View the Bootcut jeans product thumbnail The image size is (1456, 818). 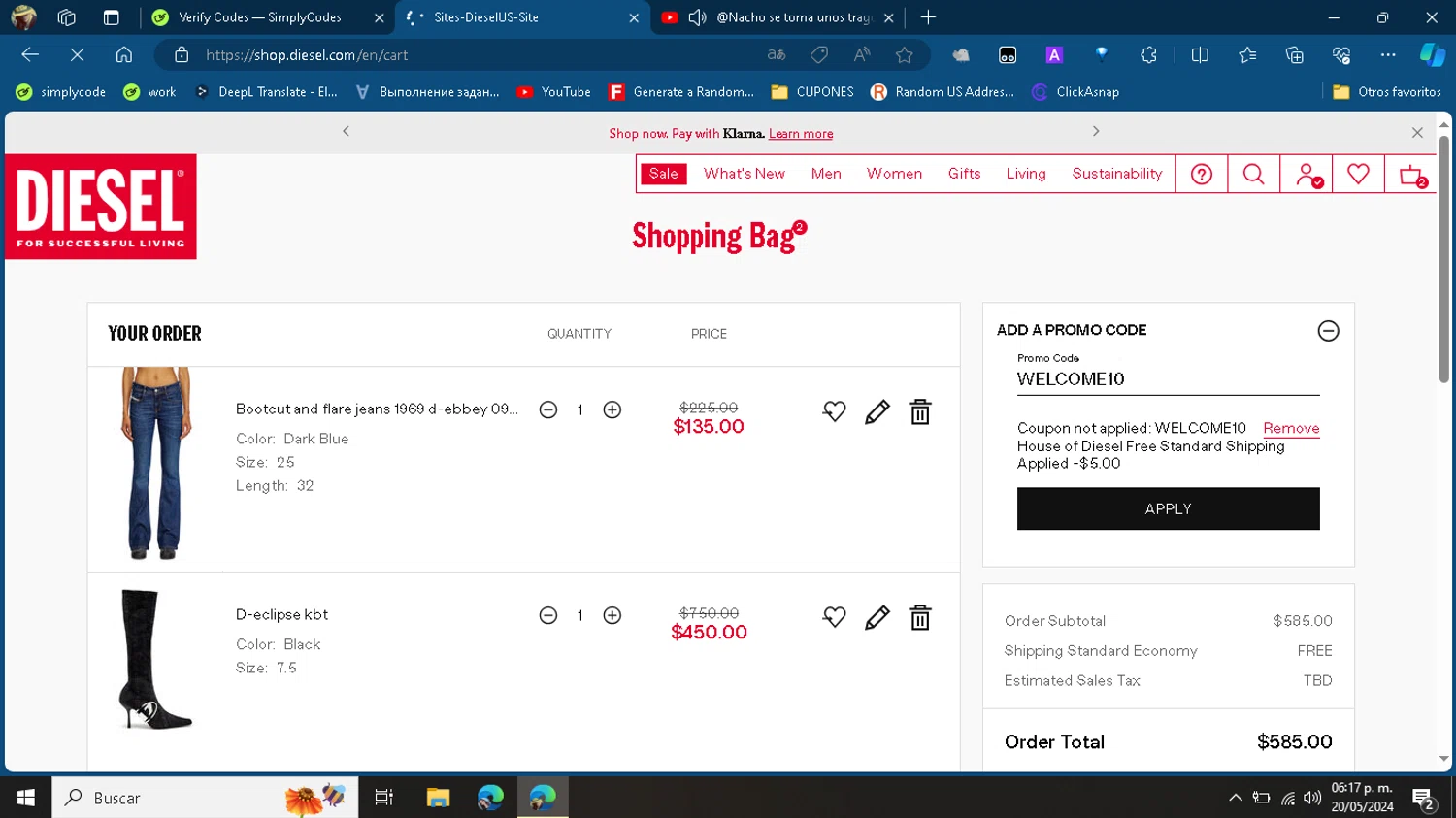tap(155, 464)
